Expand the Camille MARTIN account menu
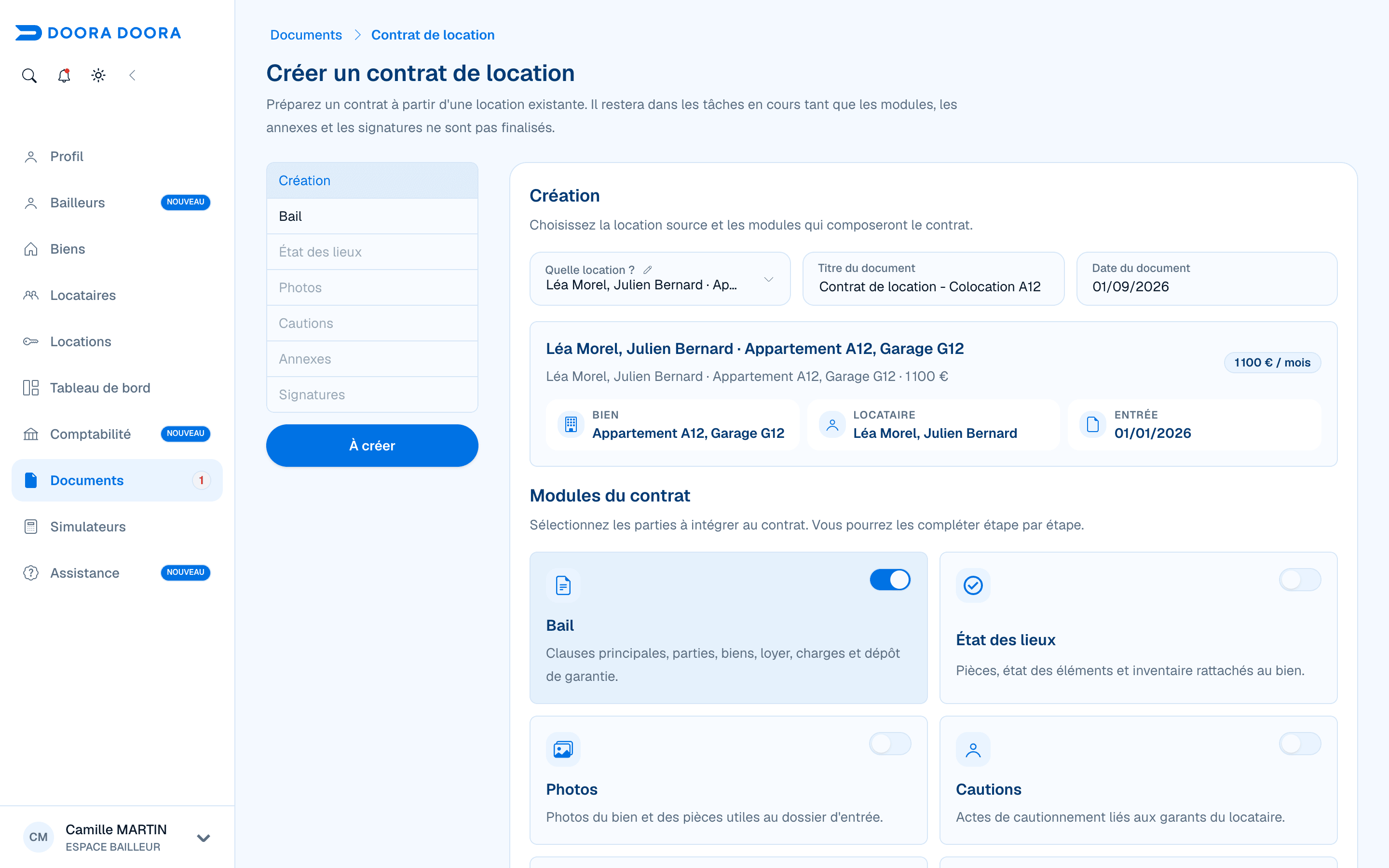This screenshot has height=868, width=1389. [203, 838]
